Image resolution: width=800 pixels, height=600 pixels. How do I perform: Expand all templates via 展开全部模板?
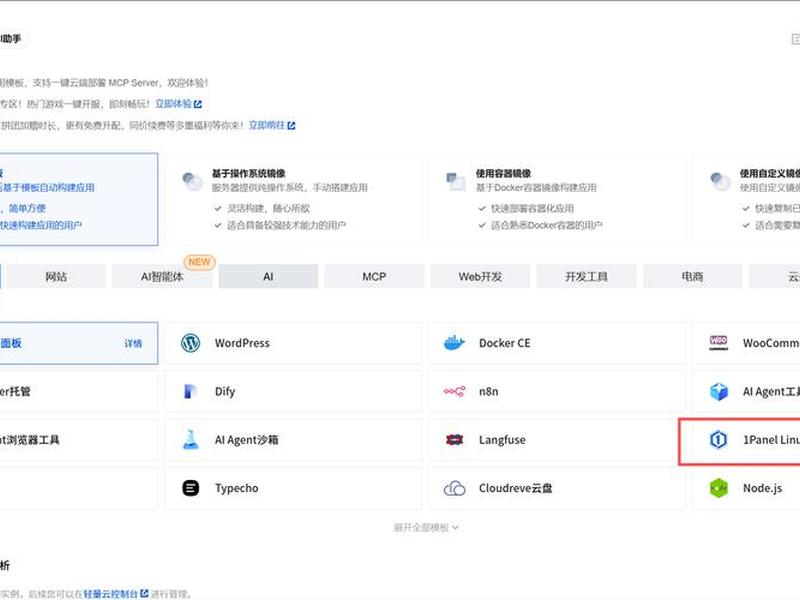tap(426, 528)
